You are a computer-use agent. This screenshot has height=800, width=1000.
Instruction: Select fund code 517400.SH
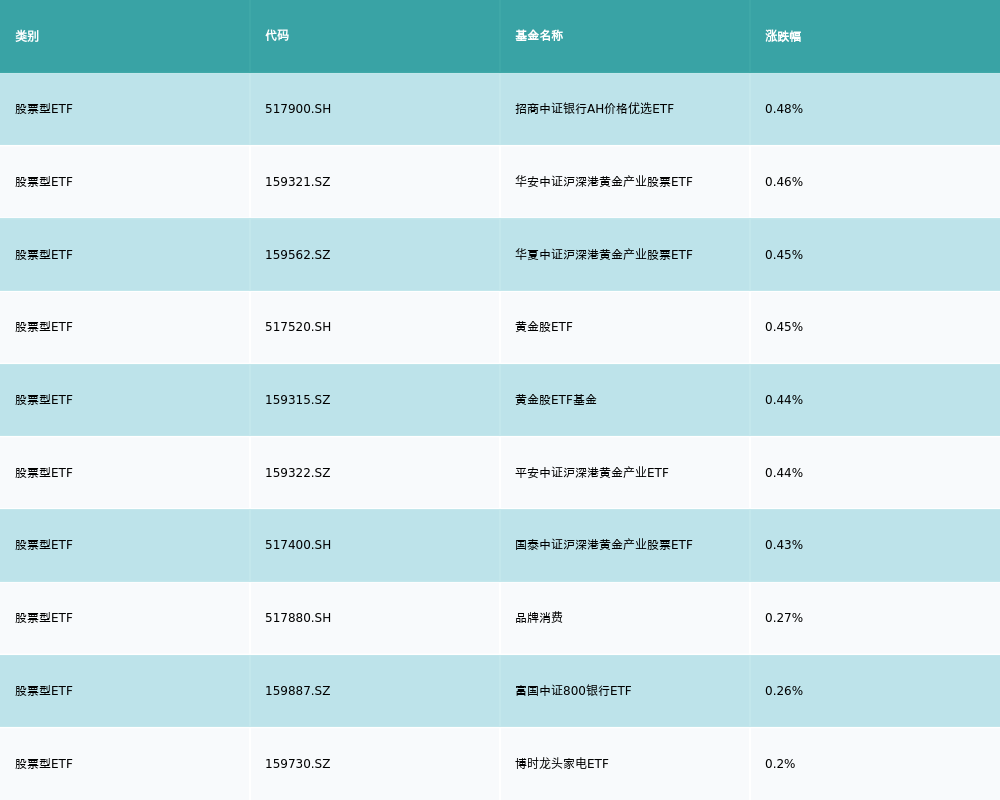pos(298,545)
